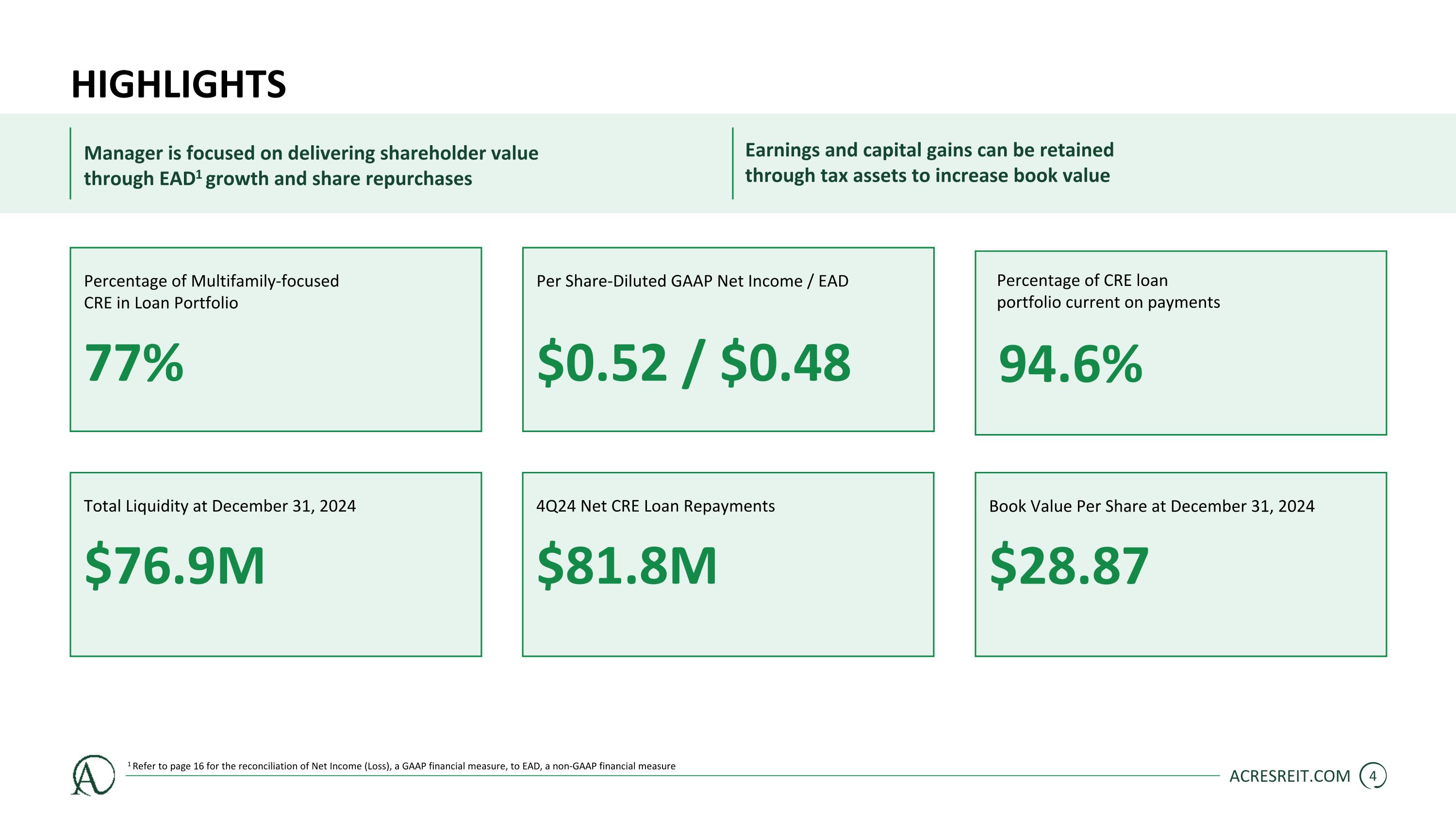Select the 77% multifamily percentage figure
The width and height of the screenshot is (1456, 819).
[134, 363]
